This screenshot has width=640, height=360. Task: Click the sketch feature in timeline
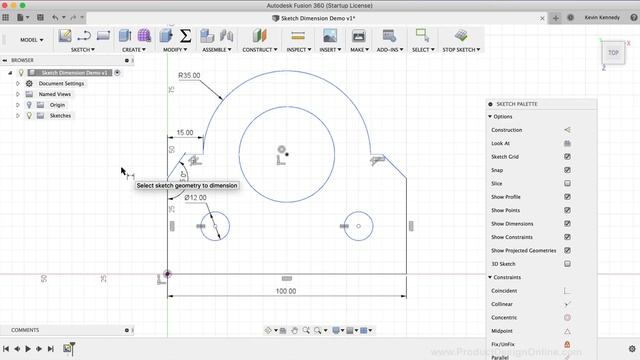pyautogui.click(x=67, y=348)
